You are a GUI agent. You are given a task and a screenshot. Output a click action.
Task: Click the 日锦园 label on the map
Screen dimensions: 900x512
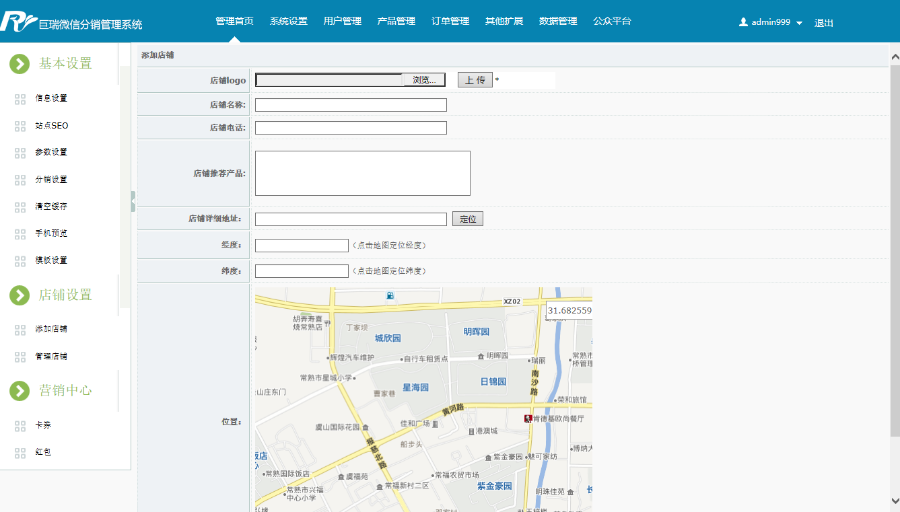tap(493, 381)
